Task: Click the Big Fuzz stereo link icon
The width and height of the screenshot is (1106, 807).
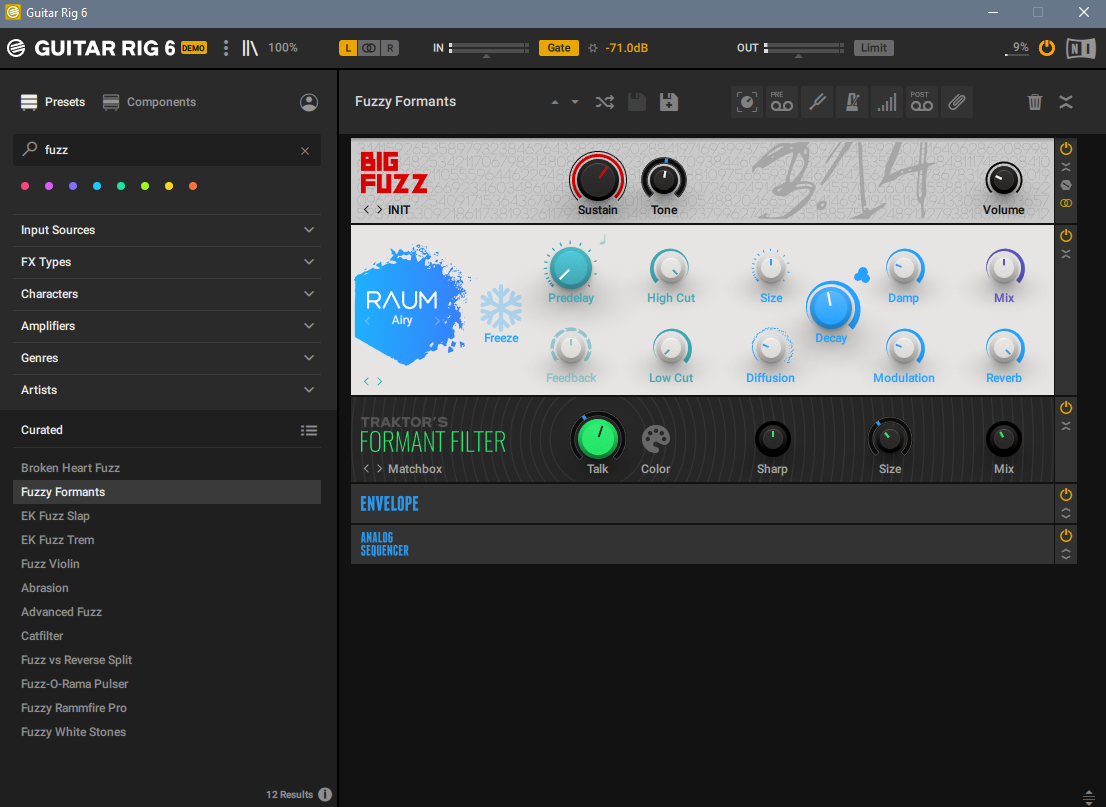Action: 1066,203
